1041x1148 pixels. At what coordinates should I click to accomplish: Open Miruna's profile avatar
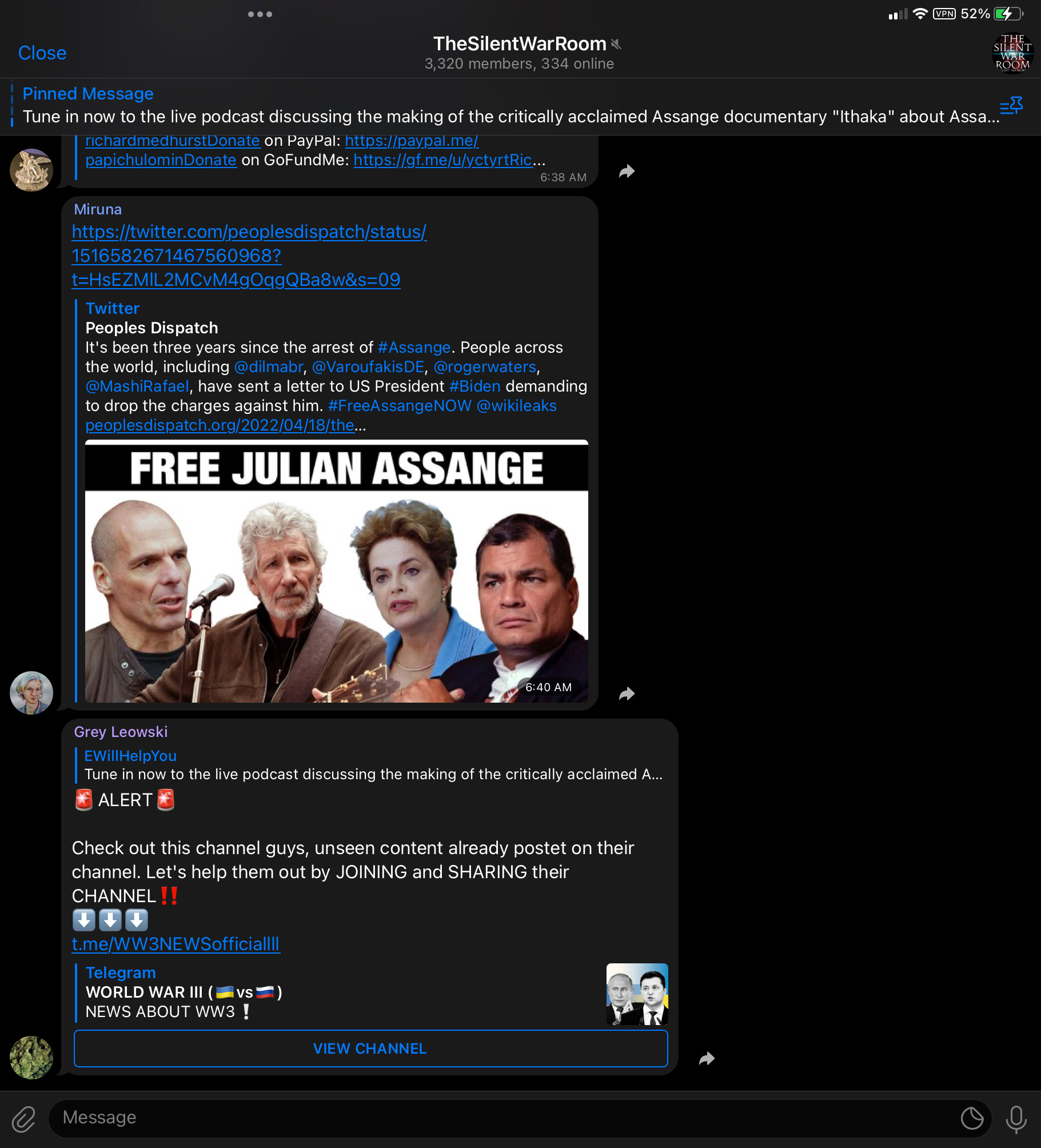pyautogui.click(x=31, y=693)
